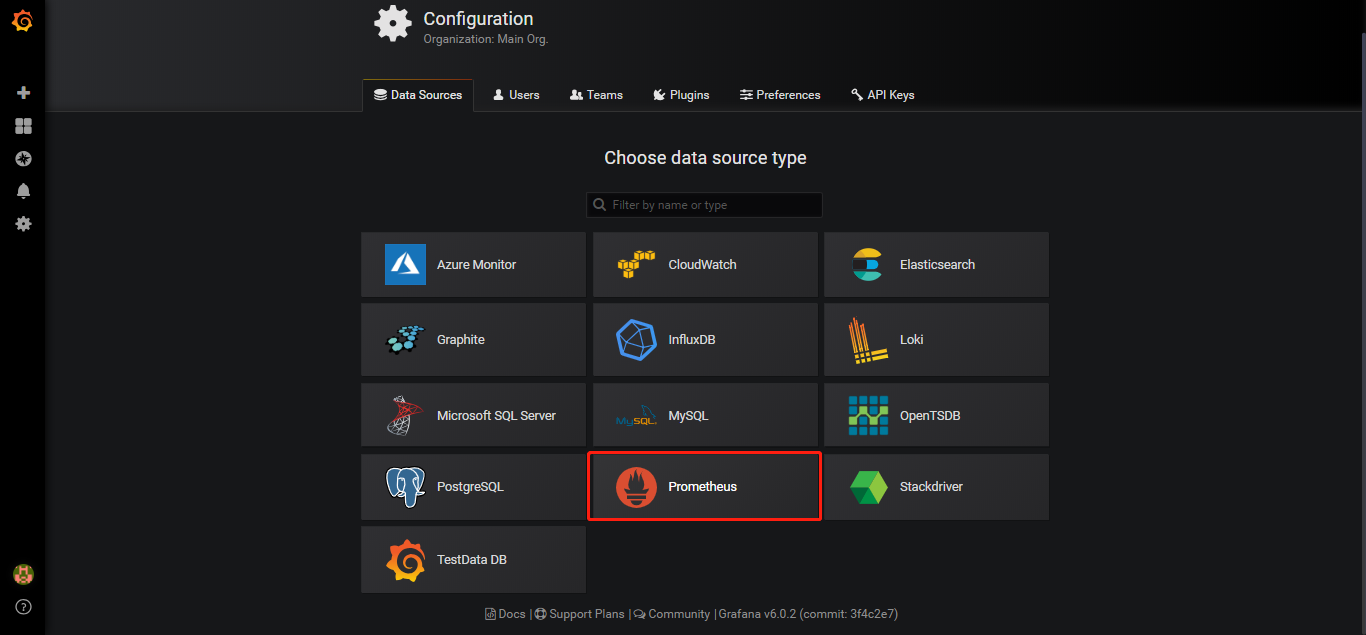
Task: Open the Teams tab
Action: [596, 95]
